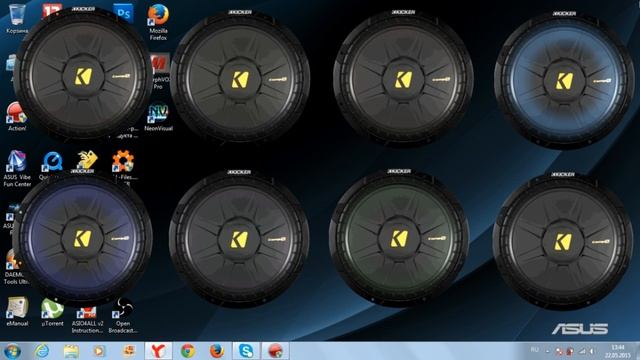Open Windows Explorer from the taskbar
640x360 pixels.
point(71,351)
